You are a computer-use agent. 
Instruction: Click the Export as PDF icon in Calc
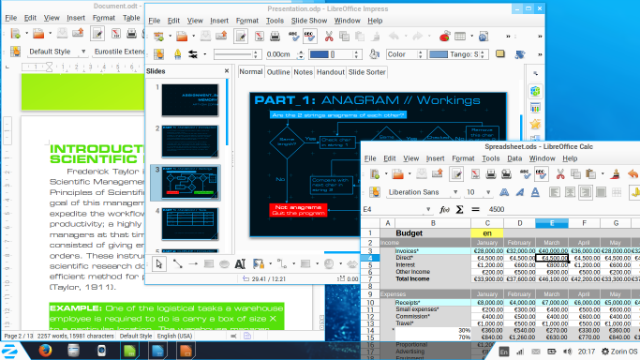click(x=475, y=174)
